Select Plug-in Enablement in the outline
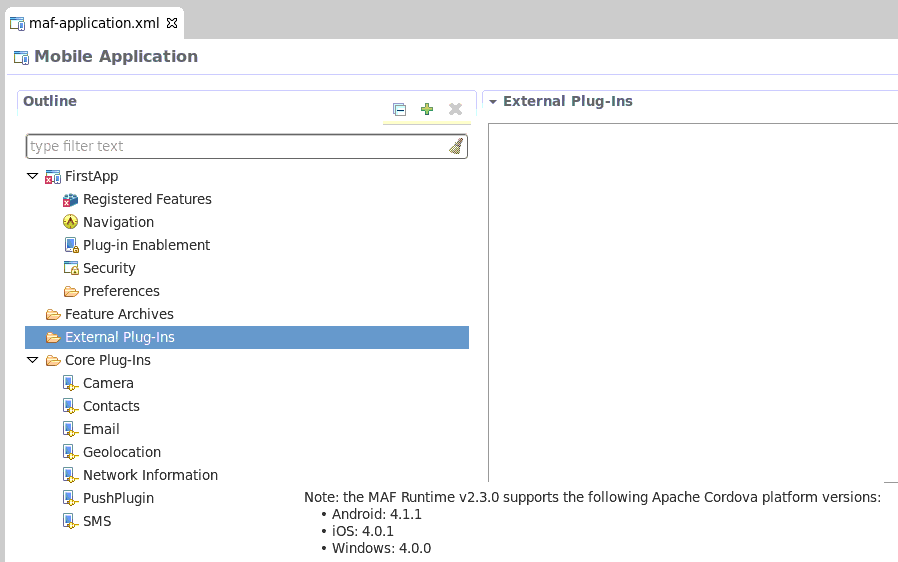This screenshot has height=562, width=898. (146, 245)
